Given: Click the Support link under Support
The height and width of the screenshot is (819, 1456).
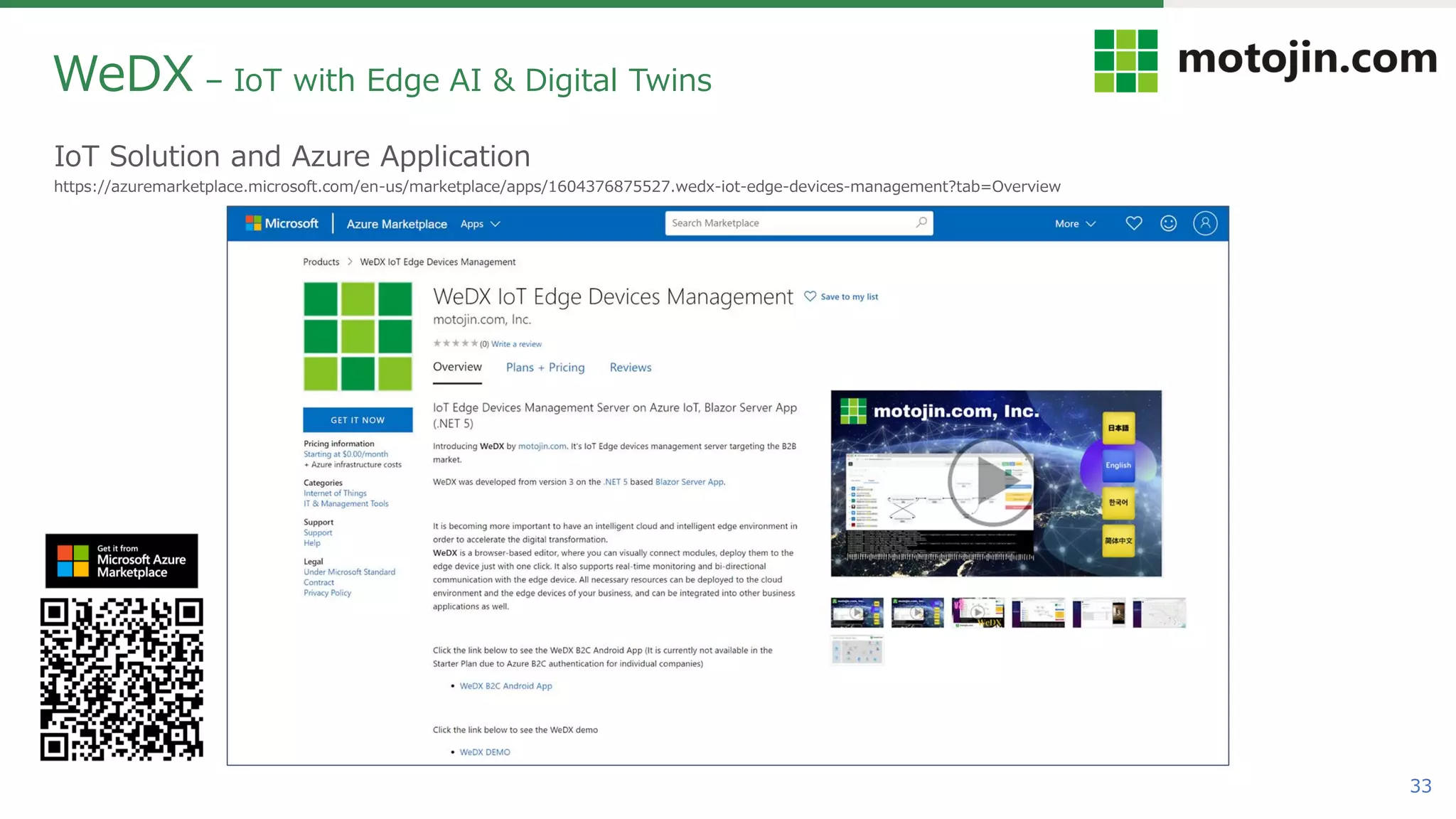Looking at the screenshot, I should pos(318,533).
